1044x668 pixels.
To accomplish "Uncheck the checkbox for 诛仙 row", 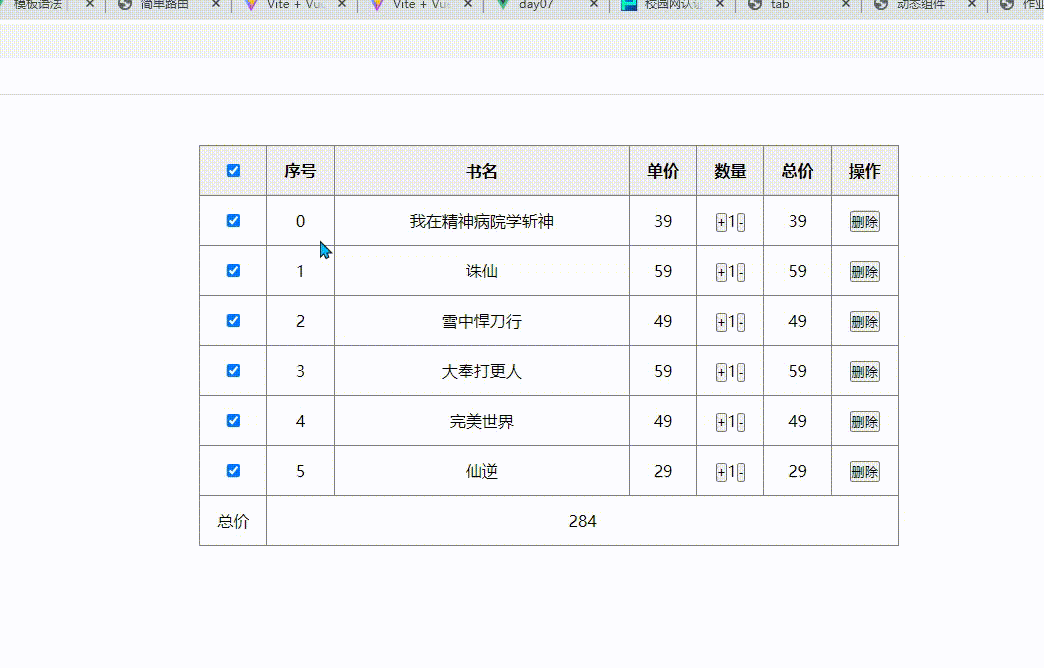I will (x=233, y=270).
